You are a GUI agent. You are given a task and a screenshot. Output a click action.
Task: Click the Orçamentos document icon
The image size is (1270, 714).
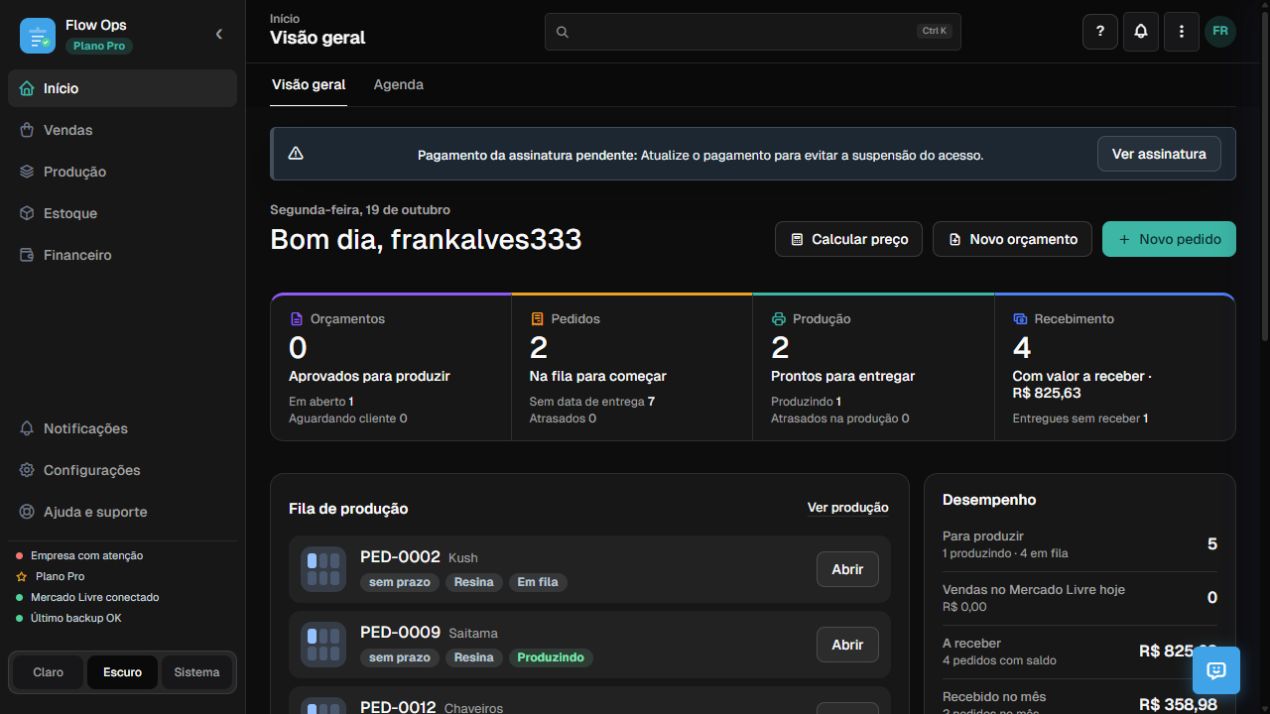tap(296, 319)
